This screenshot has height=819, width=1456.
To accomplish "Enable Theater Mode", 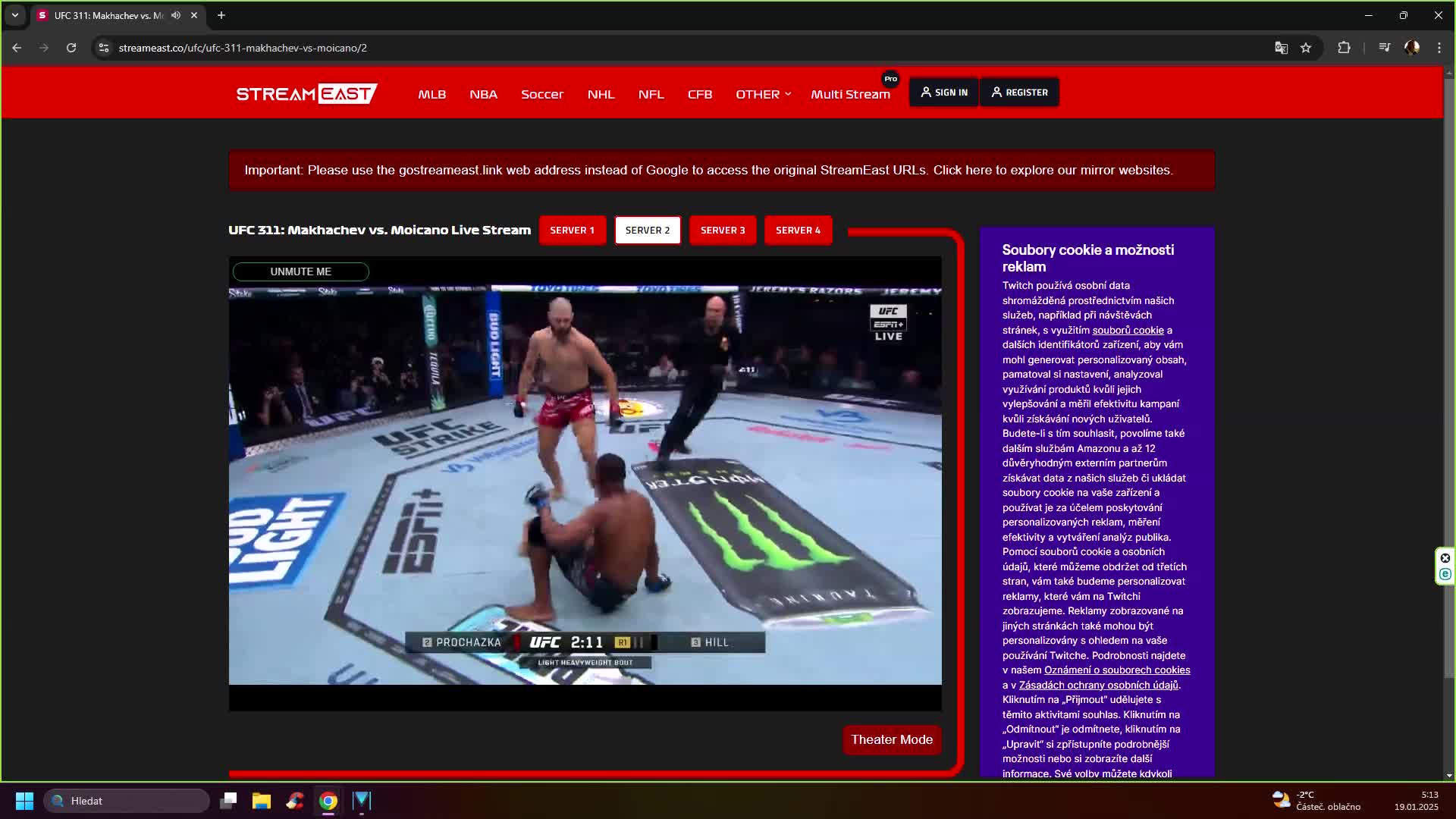I will pos(892,740).
